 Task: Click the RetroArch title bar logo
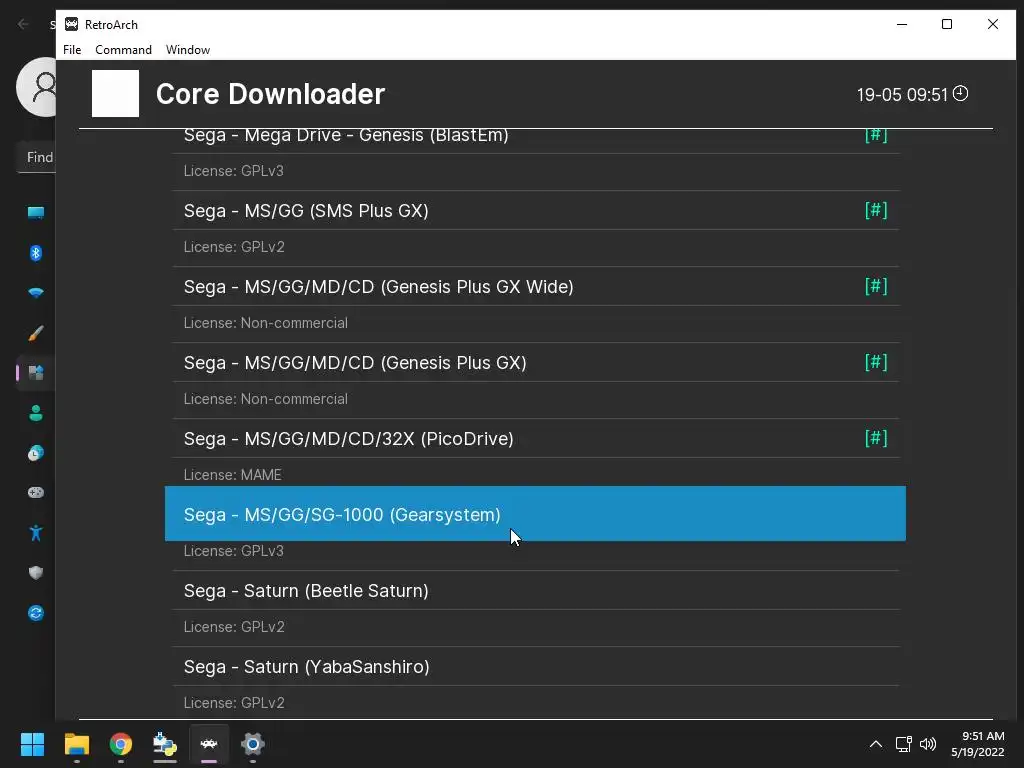coord(71,24)
